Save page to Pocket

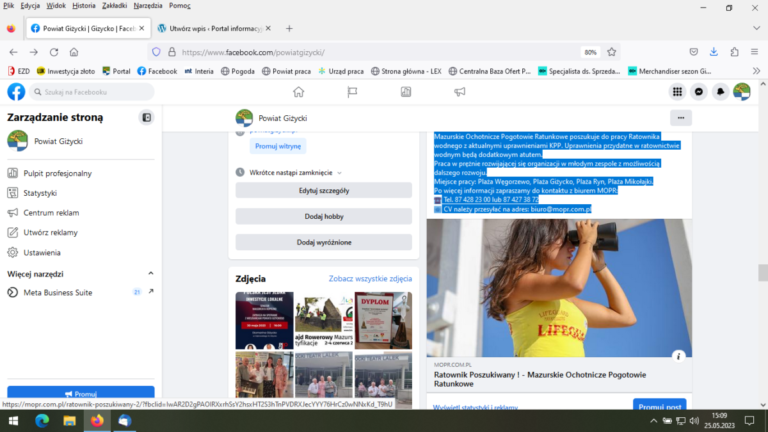click(694, 52)
